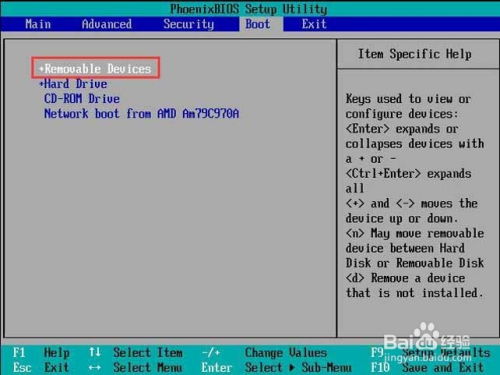Click the Esc Exit key hint

pos(41,367)
